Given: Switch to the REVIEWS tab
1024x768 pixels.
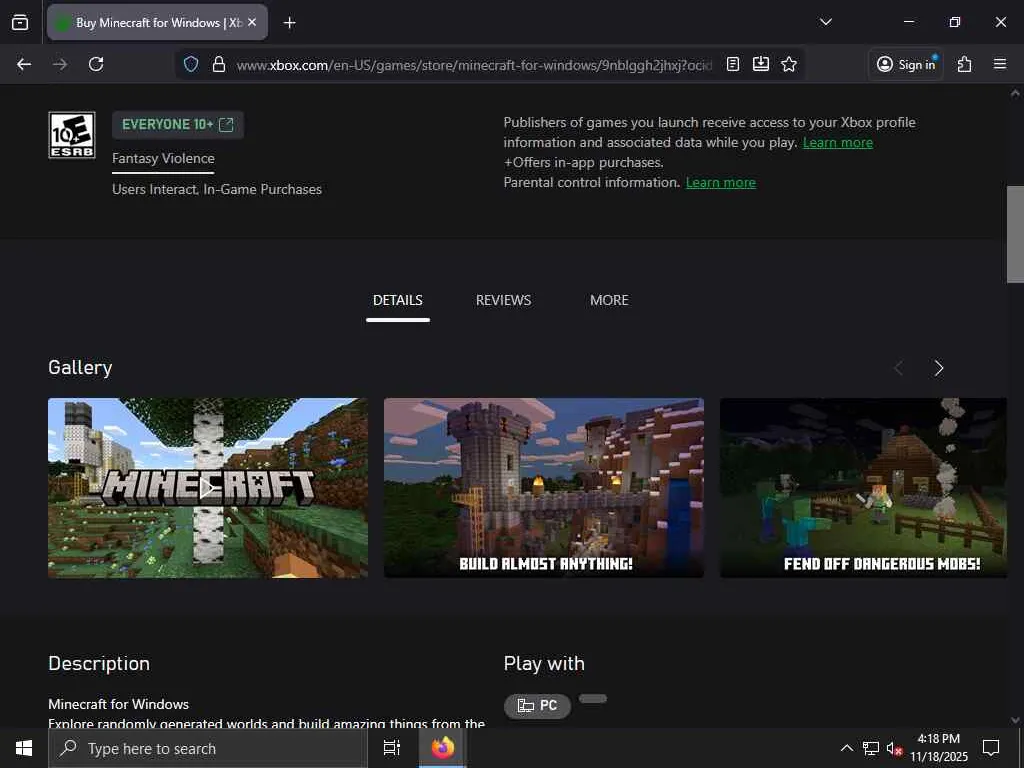Looking at the screenshot, I should (504, 300).
